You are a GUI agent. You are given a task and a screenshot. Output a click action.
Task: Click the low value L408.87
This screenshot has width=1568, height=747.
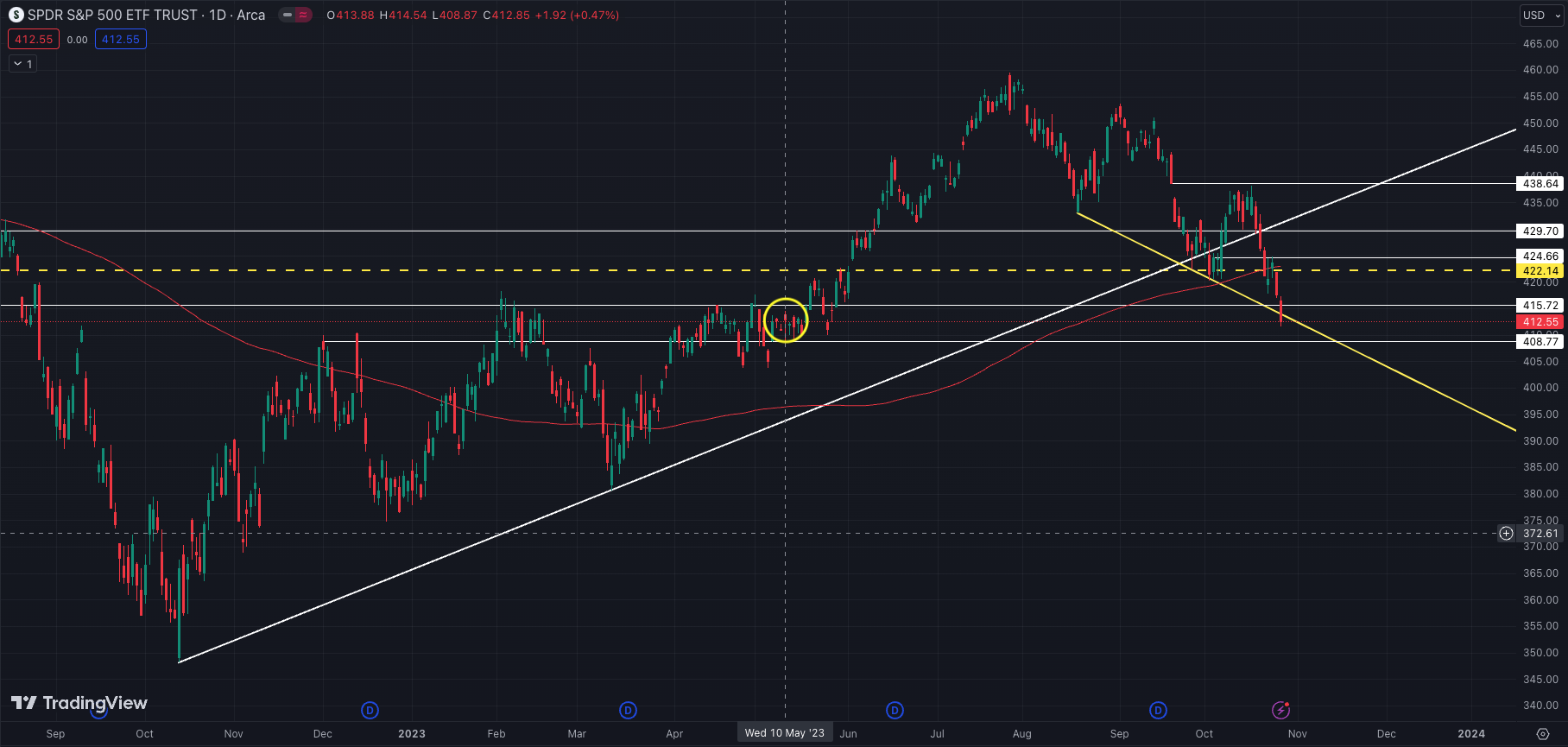pos(454,16)
